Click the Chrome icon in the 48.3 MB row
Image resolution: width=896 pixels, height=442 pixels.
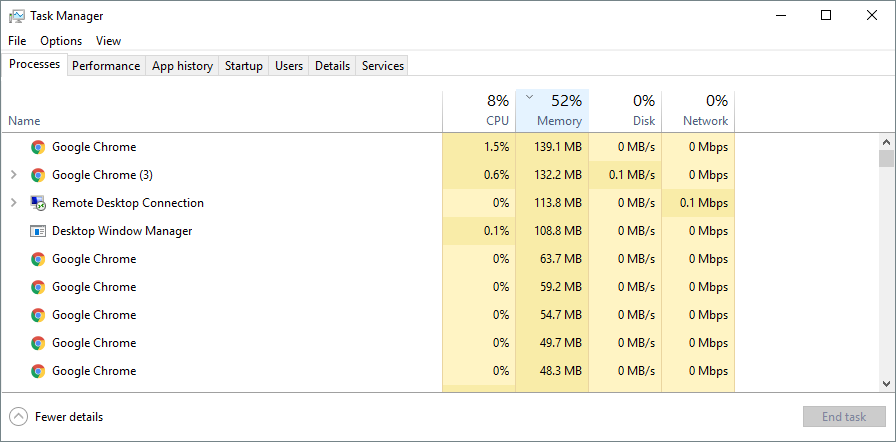38,371
